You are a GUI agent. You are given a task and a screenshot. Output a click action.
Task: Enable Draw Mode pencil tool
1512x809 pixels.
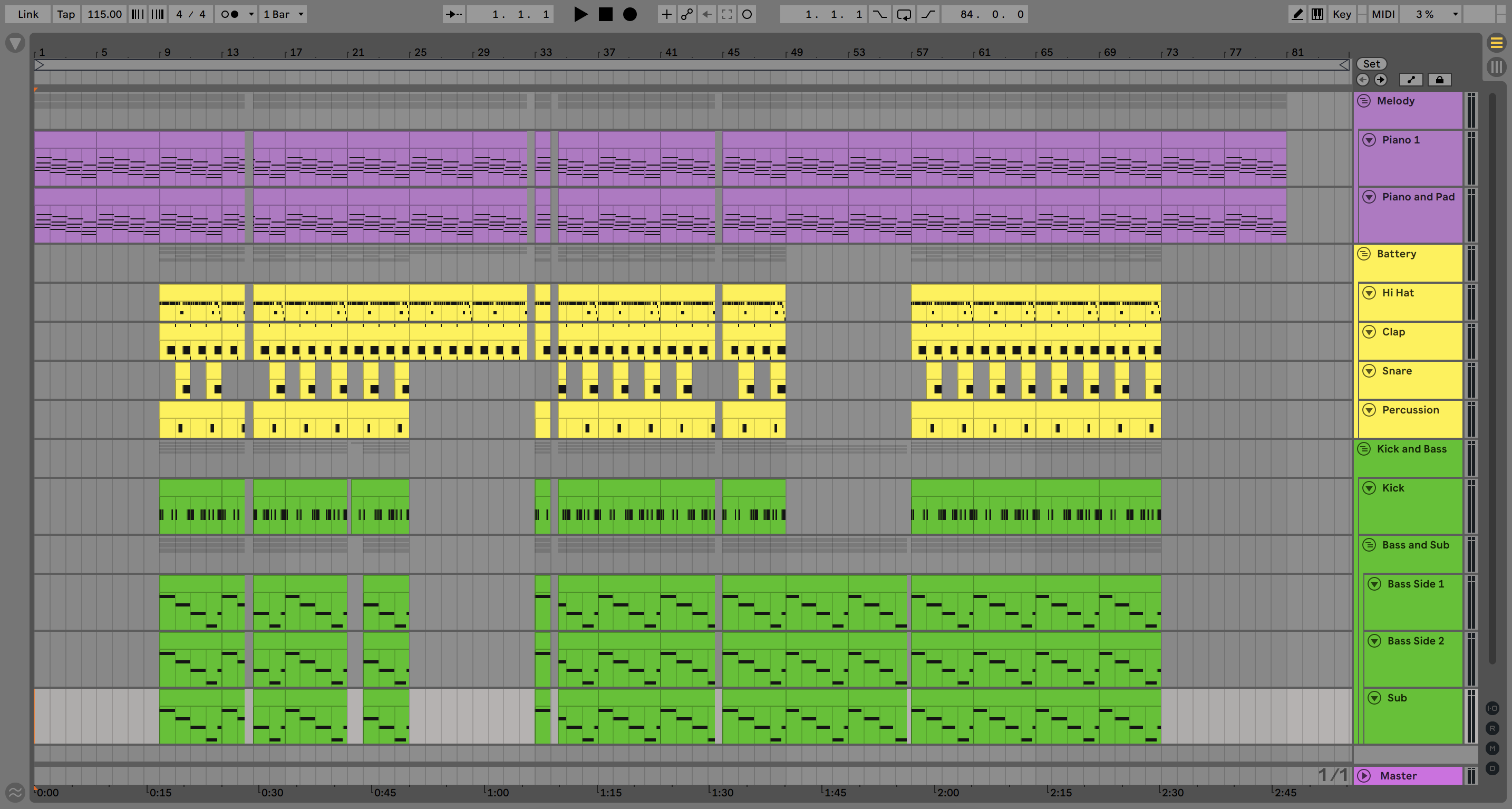coord(1297,14)
